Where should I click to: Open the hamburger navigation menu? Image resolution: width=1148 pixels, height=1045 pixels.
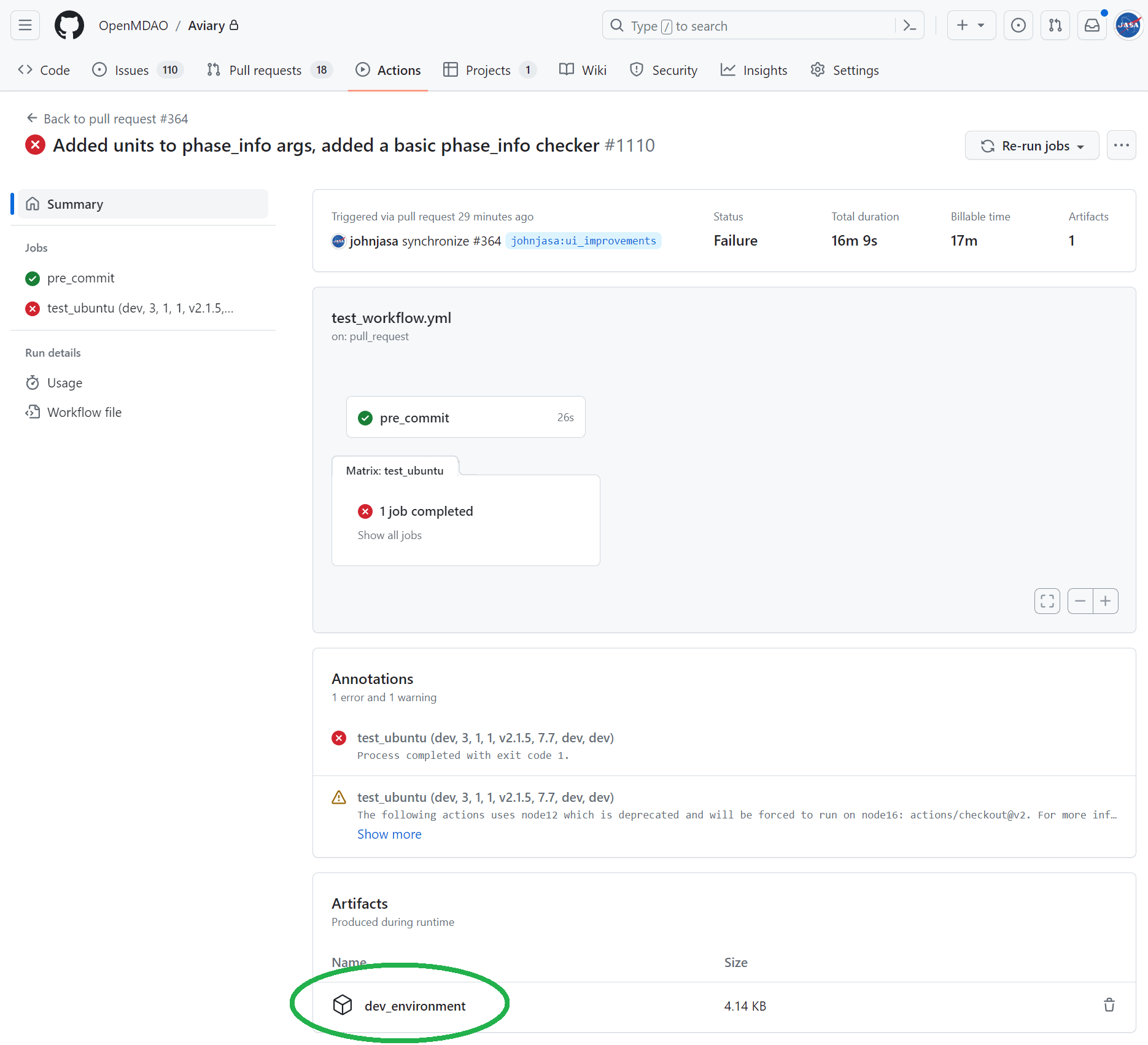pos(25,25)
